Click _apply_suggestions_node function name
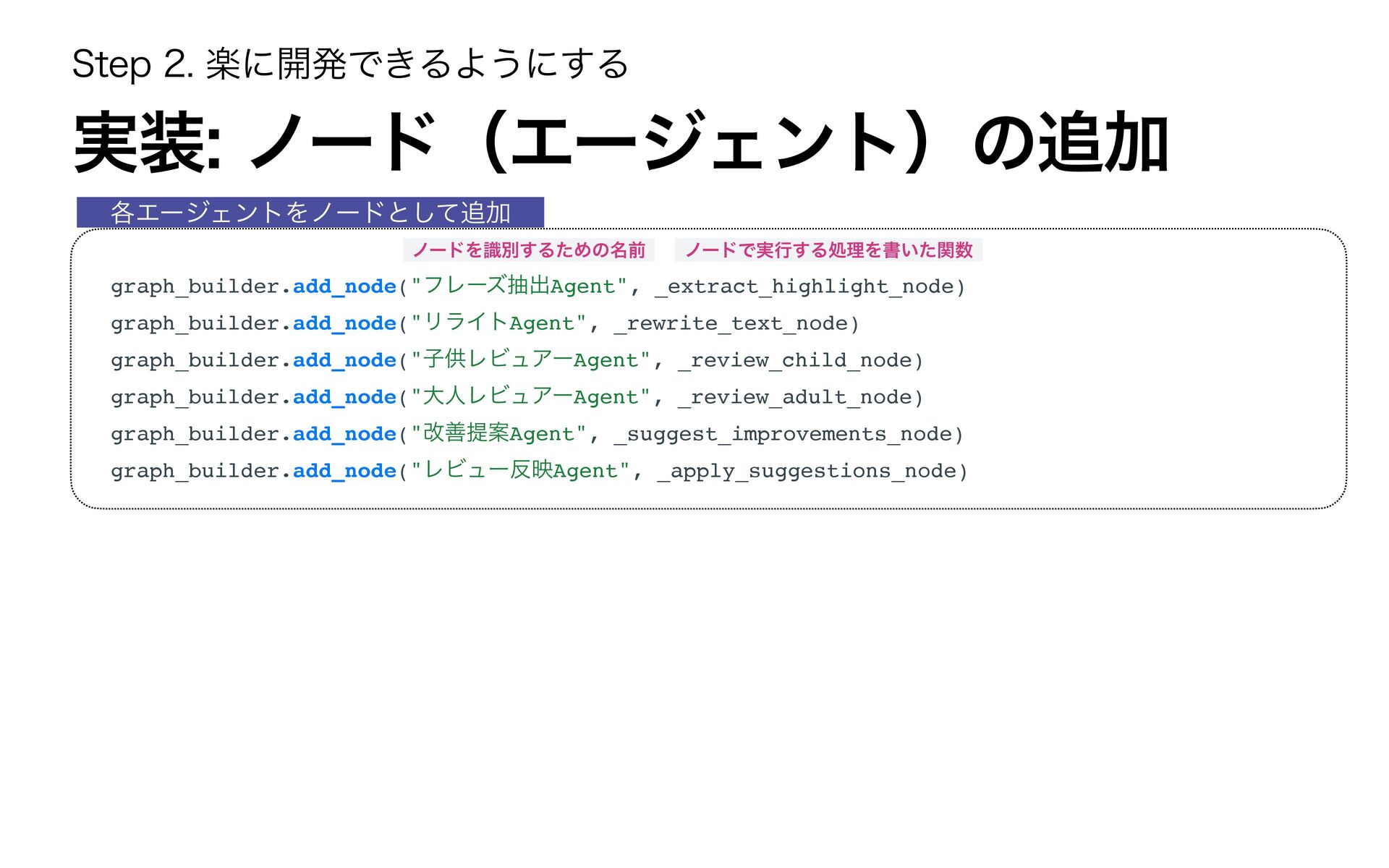Screen dimensions: 1389x868 pyautogui.click(x=807, y=471)
